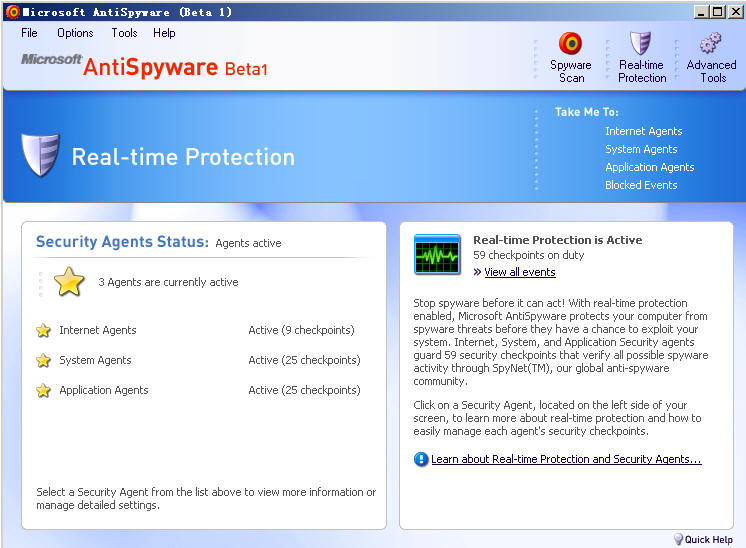Minimize the AntiSpyware window
Viewport: 746px width, 548px height.
click(x=700, y=12)
